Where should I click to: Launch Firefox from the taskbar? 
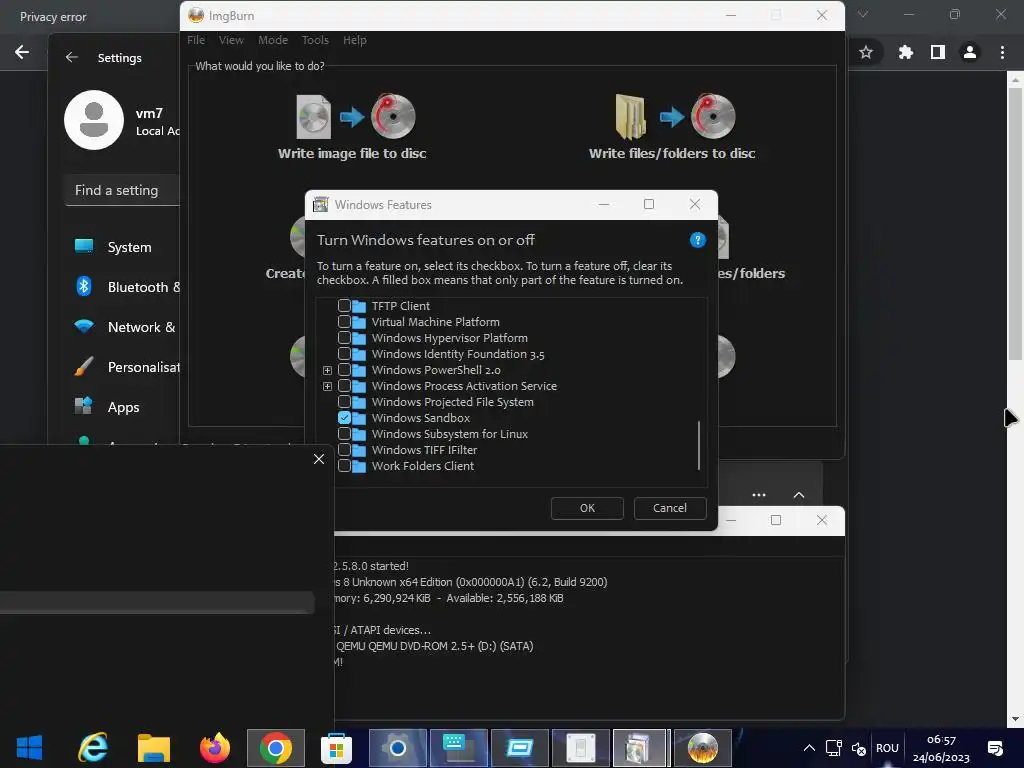tap(215, 748)
